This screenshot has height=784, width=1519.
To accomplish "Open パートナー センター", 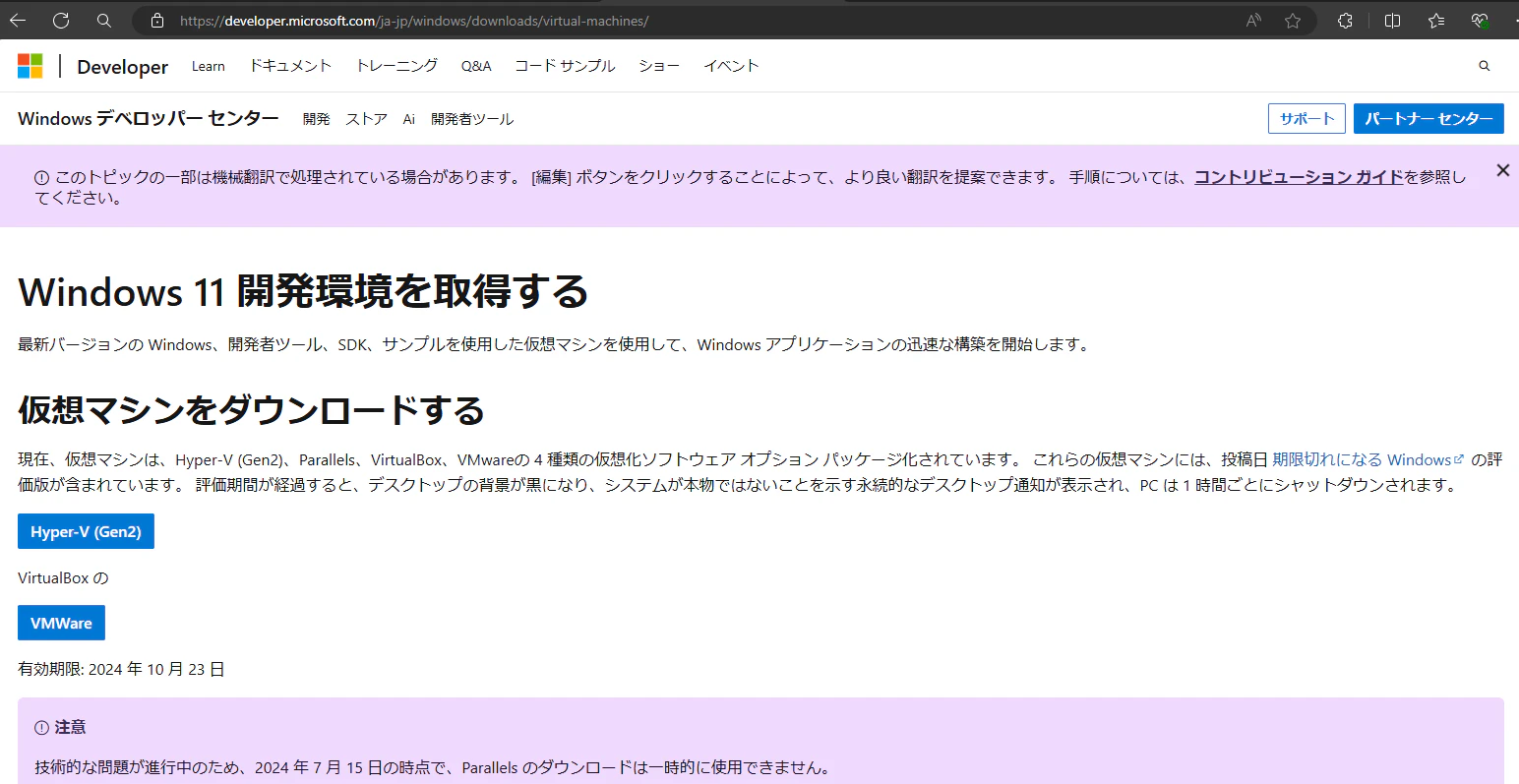I will (1428, 118).
